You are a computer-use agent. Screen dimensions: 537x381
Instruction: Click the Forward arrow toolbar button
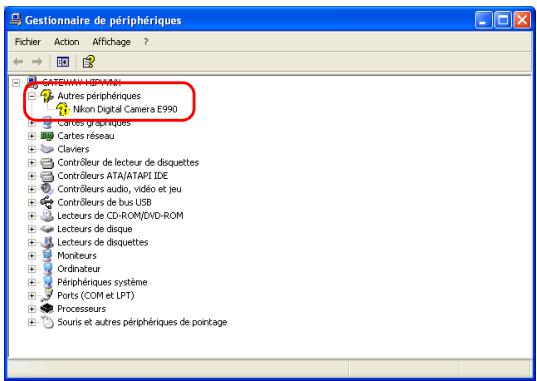point(37,62)
